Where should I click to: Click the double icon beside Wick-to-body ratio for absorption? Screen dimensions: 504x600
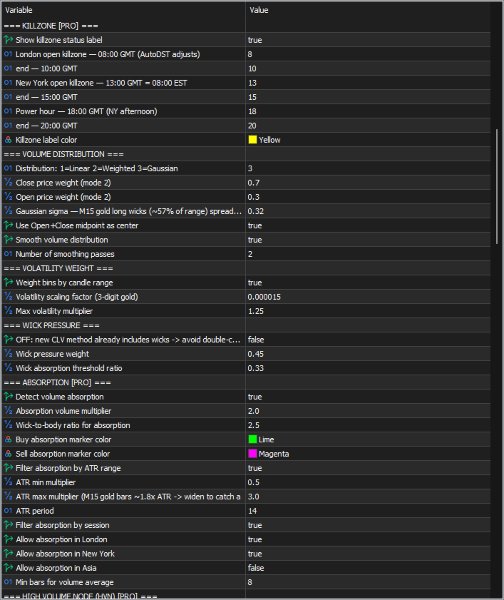click(x=8, y=425)
